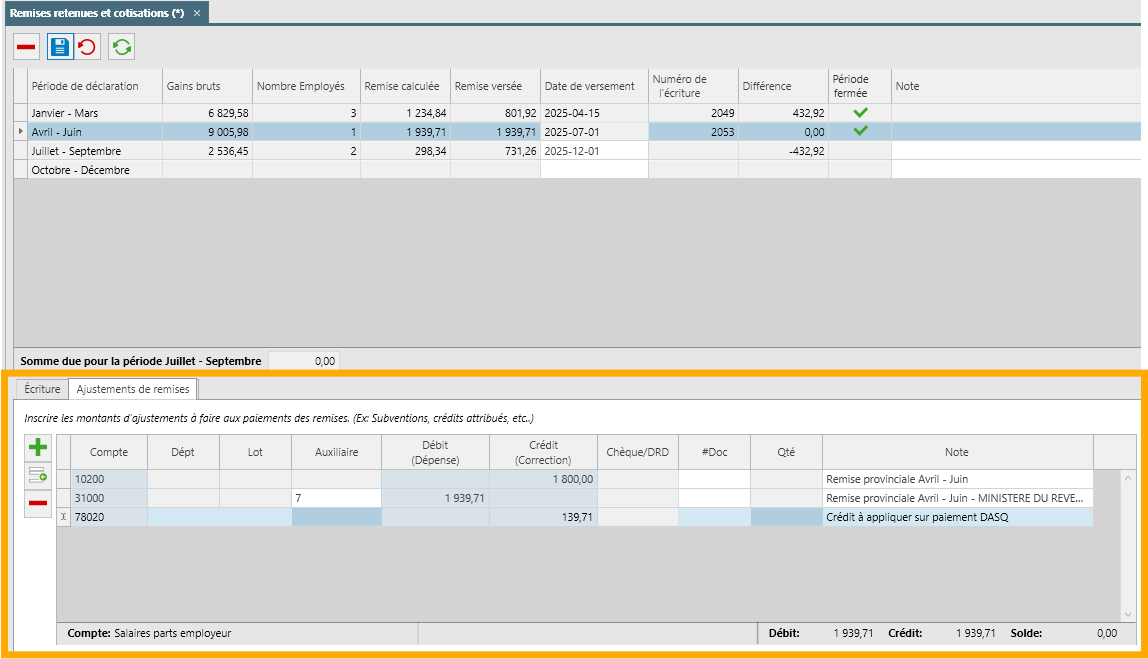Click écriture number 2049
The width and height of the screenshot is (1148, 659).
pyautogui.click(x=693, y=113)
